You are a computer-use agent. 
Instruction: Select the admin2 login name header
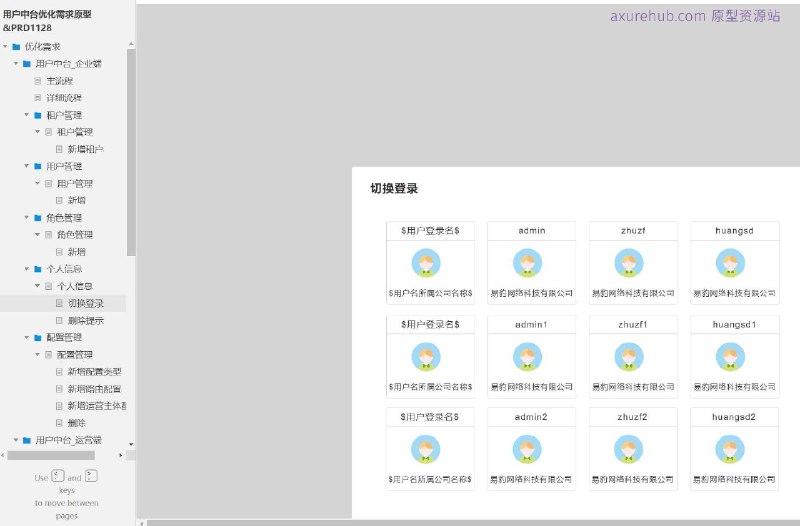[531, 417]
